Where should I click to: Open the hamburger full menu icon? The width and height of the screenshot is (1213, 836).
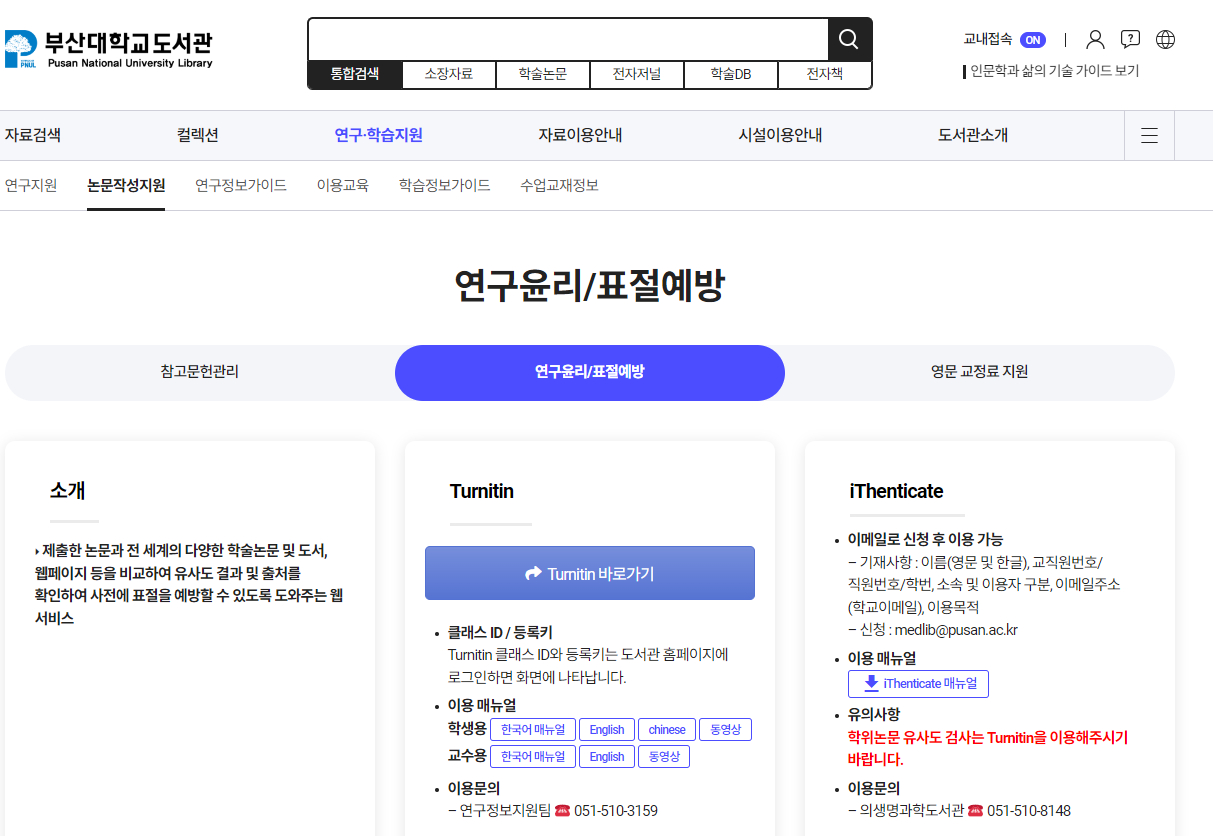1149,136
